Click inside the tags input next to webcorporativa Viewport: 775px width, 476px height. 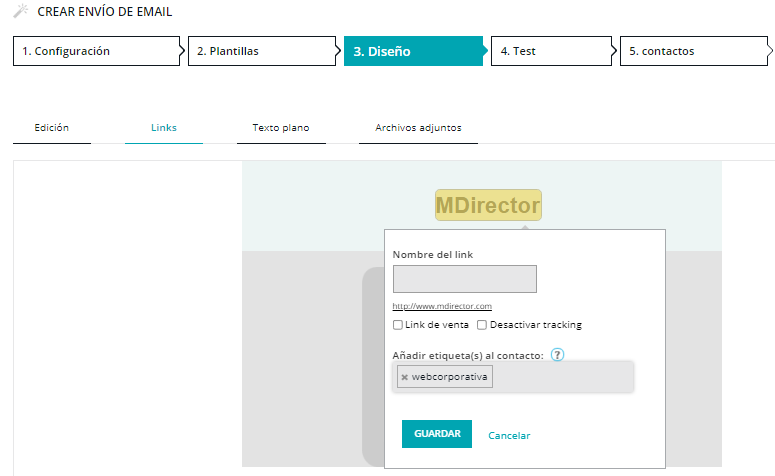pos(560,377)
